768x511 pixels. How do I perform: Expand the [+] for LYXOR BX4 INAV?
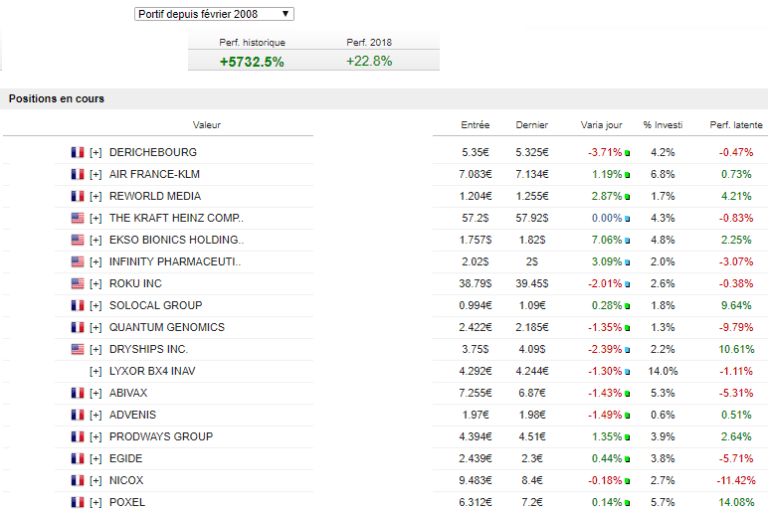pyautogui.click(x=96, y=371)
